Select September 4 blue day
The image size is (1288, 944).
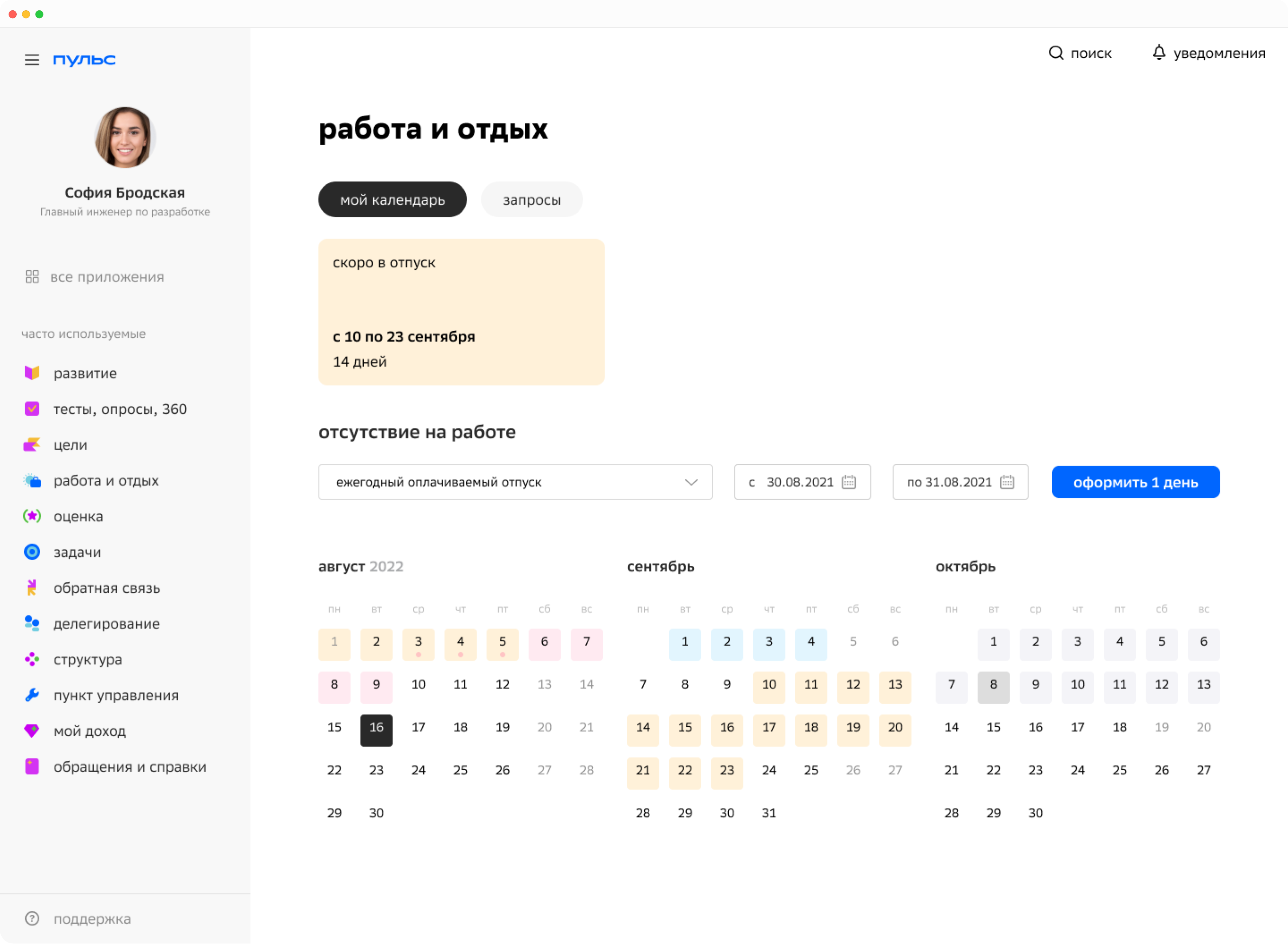pyautogui.click(x=811, y=644)
